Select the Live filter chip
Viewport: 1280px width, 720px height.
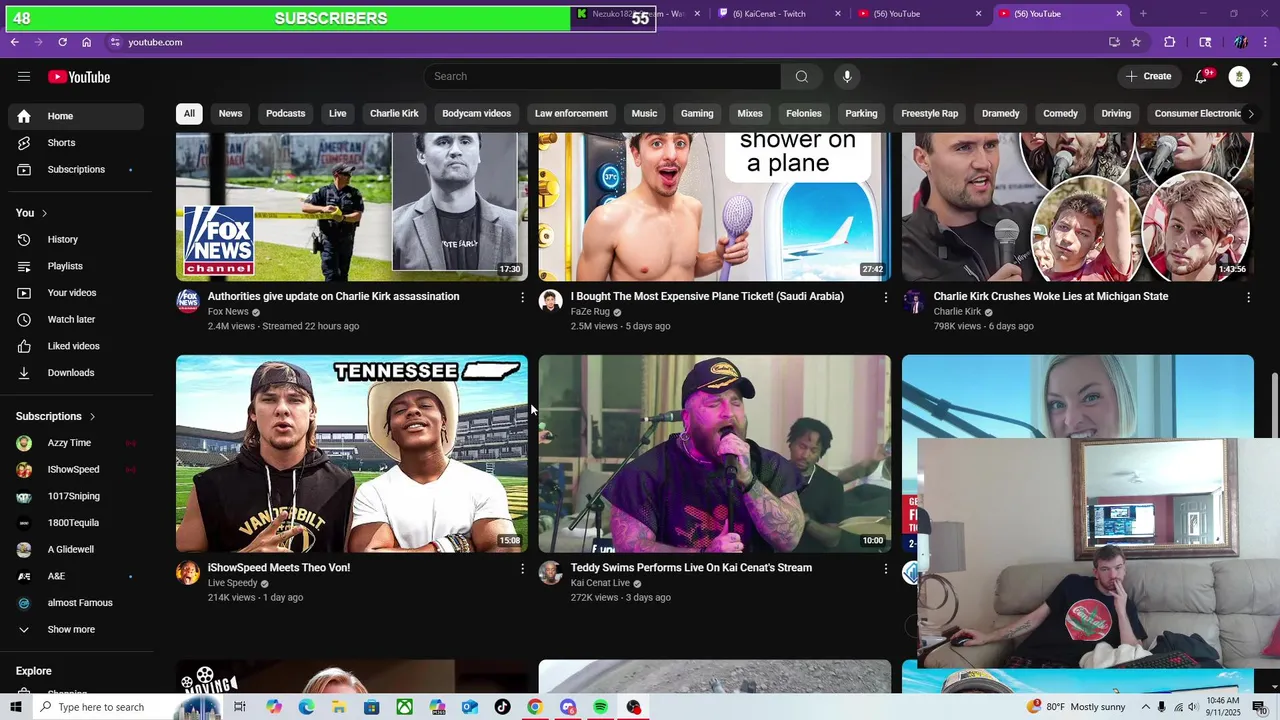pos(338,114)
